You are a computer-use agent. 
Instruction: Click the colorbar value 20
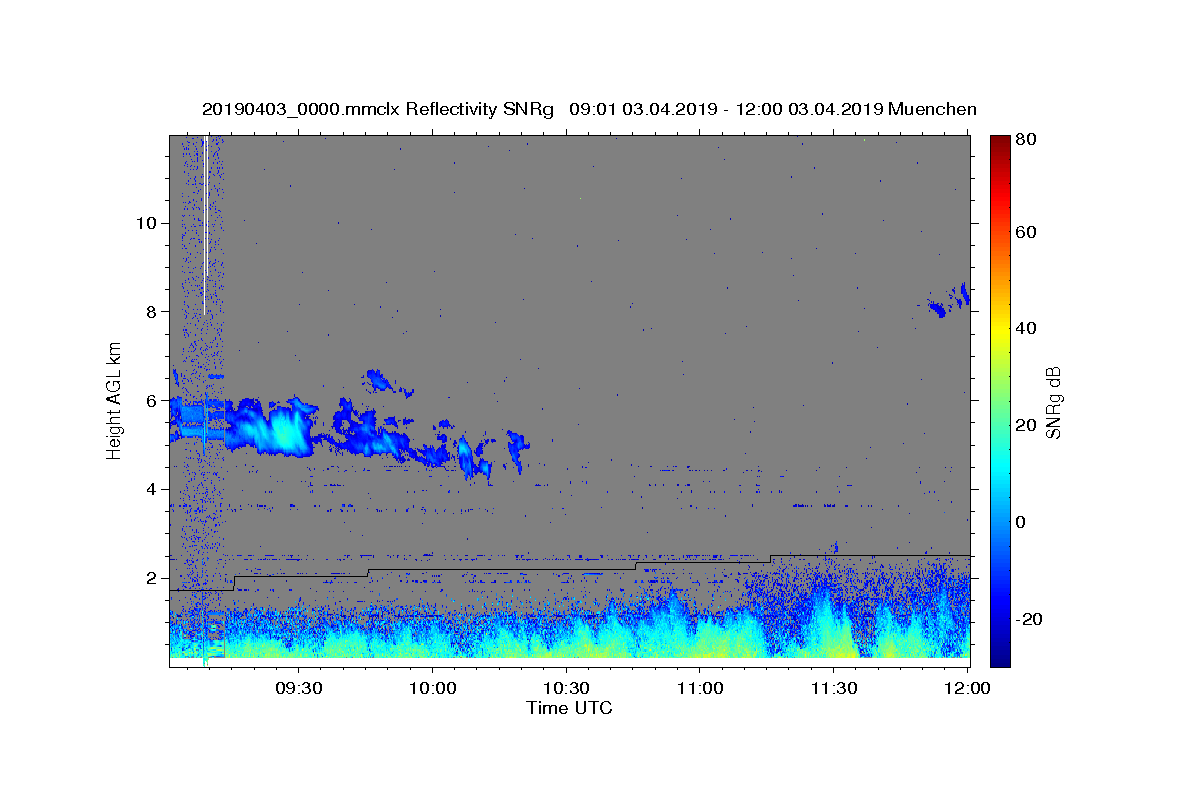click(1025, 425)
